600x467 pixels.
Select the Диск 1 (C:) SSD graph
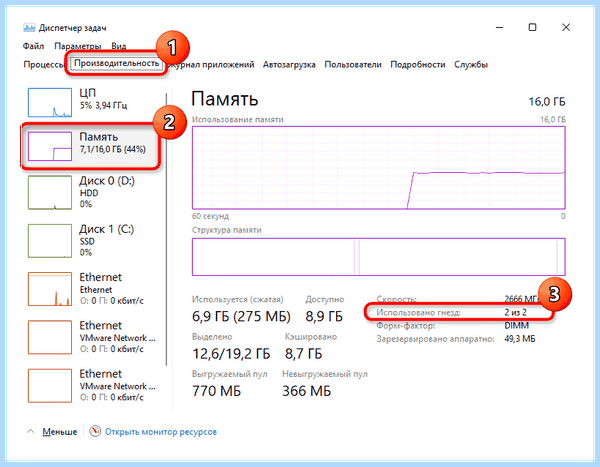(x=50, y=241)
